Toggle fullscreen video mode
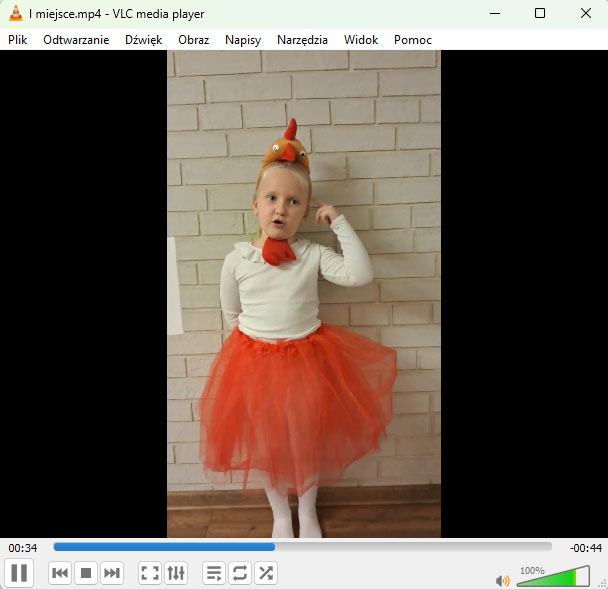 [x=150, y=573]
